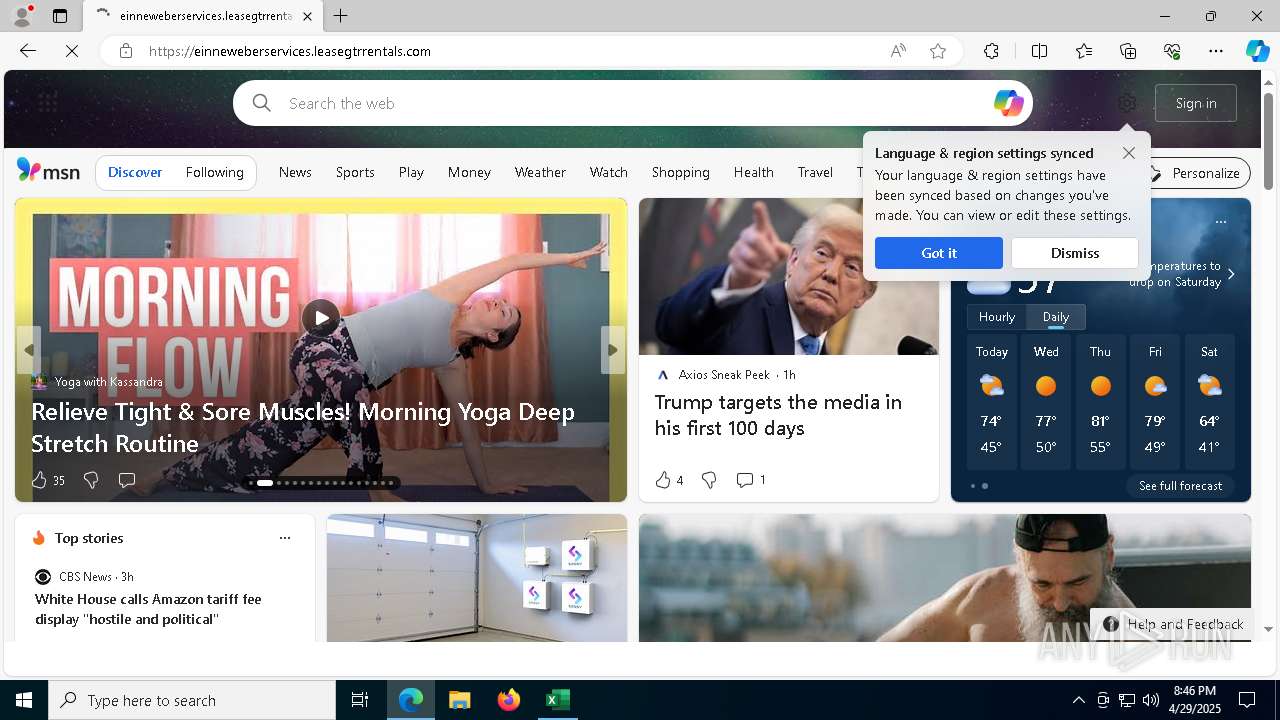The width and height of the screenshot is (1280, 720).
Task: Click the Got it button
Action: (x=938, y=253)
